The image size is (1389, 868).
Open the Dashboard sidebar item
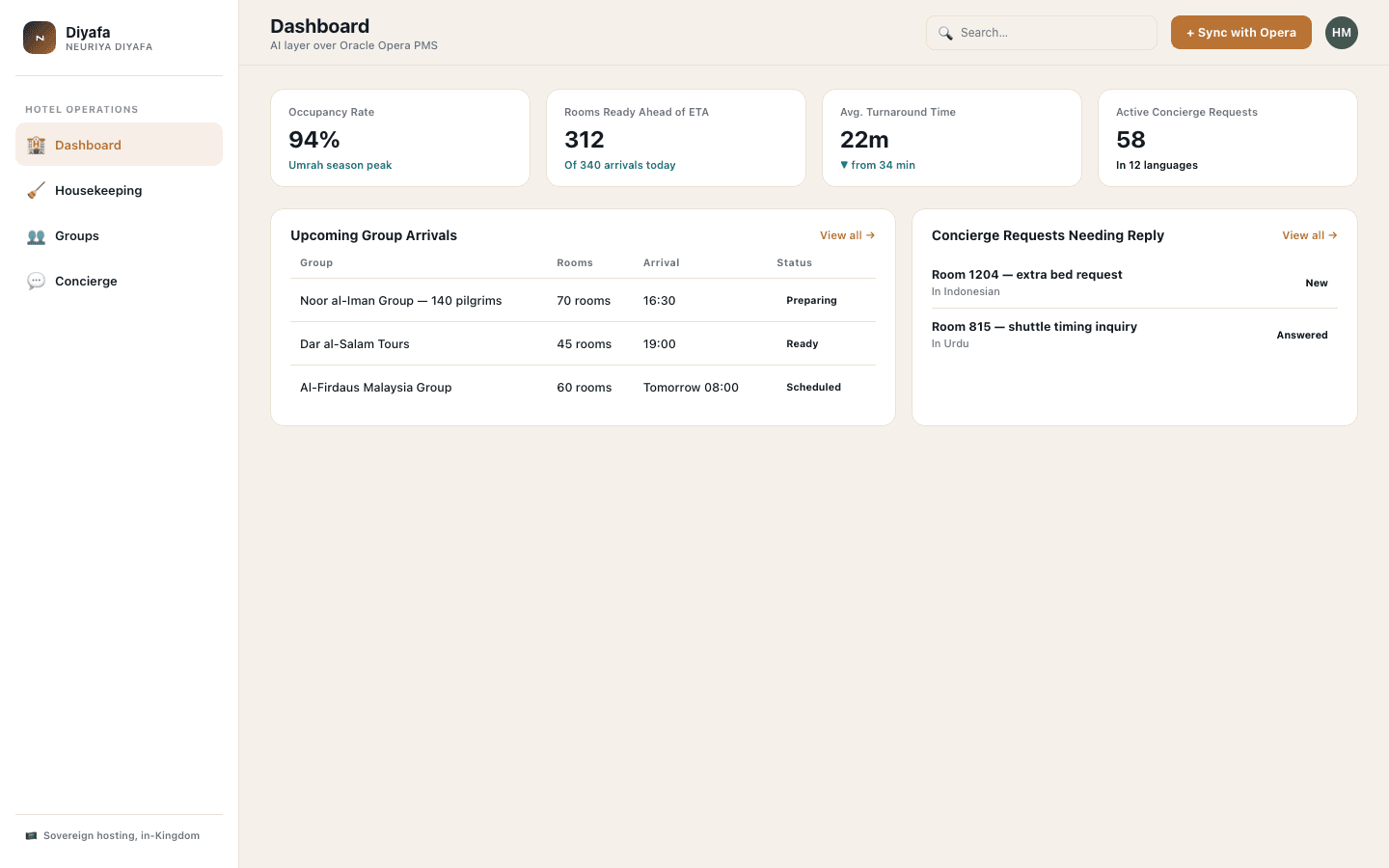pyautogui.click(x=119, y=145)
